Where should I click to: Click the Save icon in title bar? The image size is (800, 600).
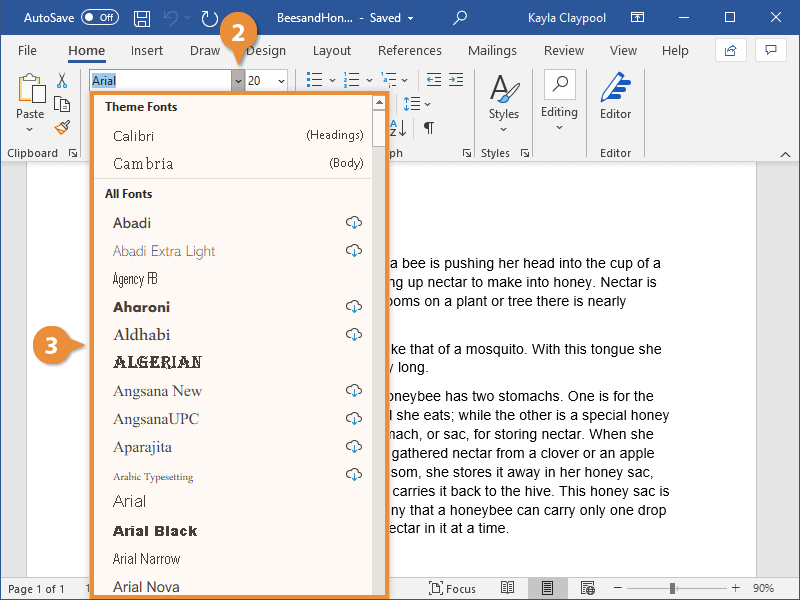click(142, 18)
